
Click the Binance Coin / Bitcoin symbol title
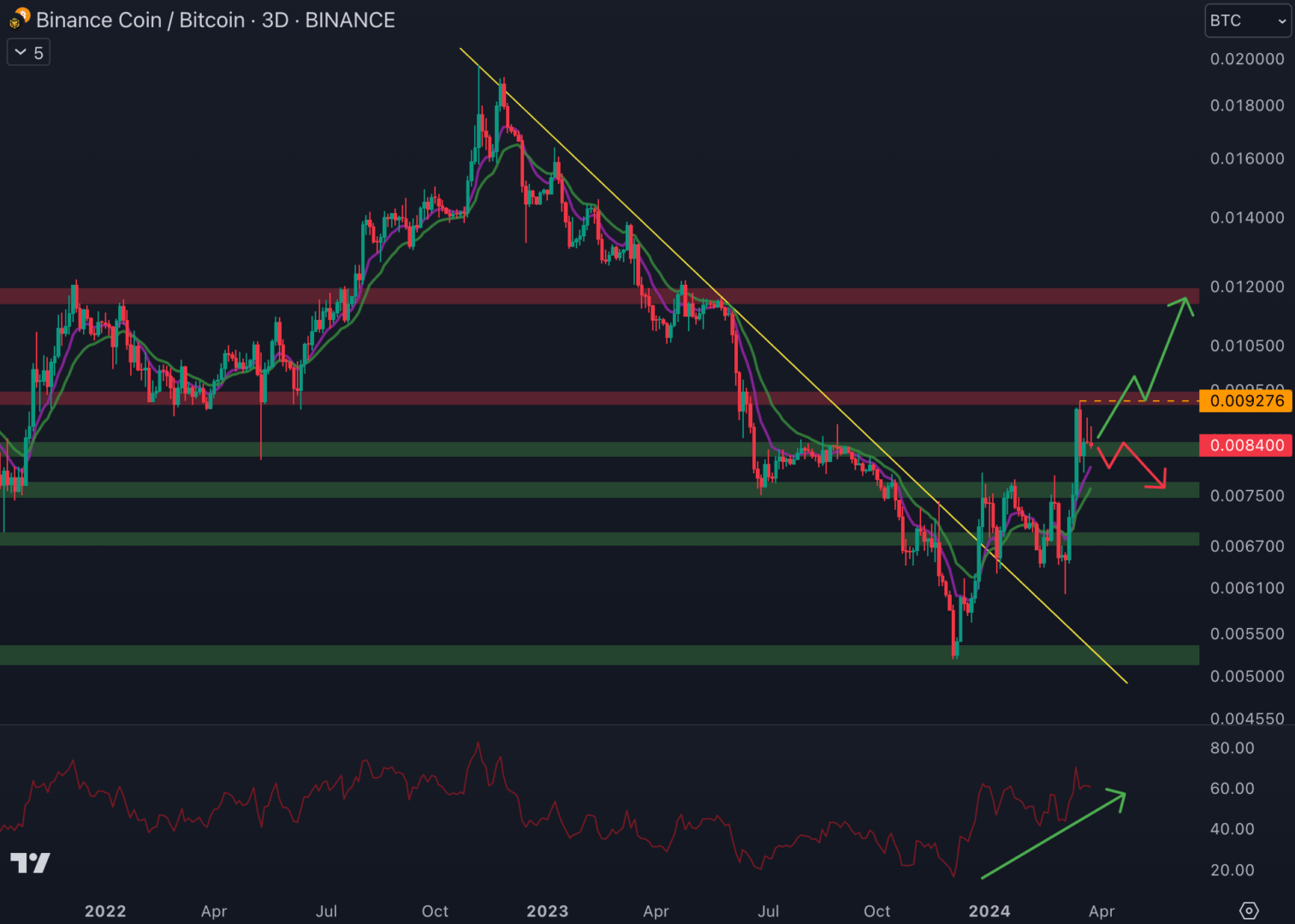[x=215, y=20]
